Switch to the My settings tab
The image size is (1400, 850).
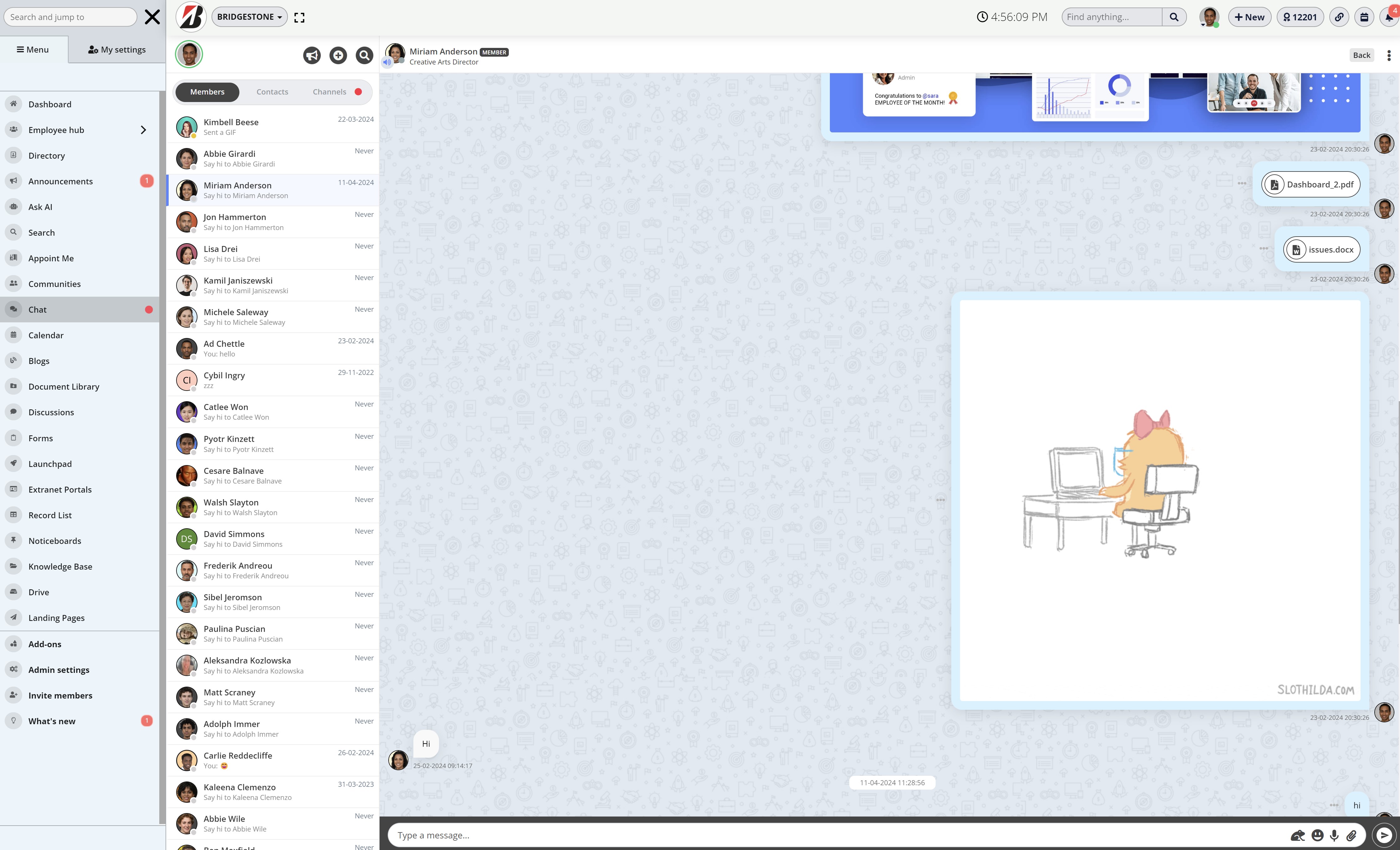click(116, 49)
